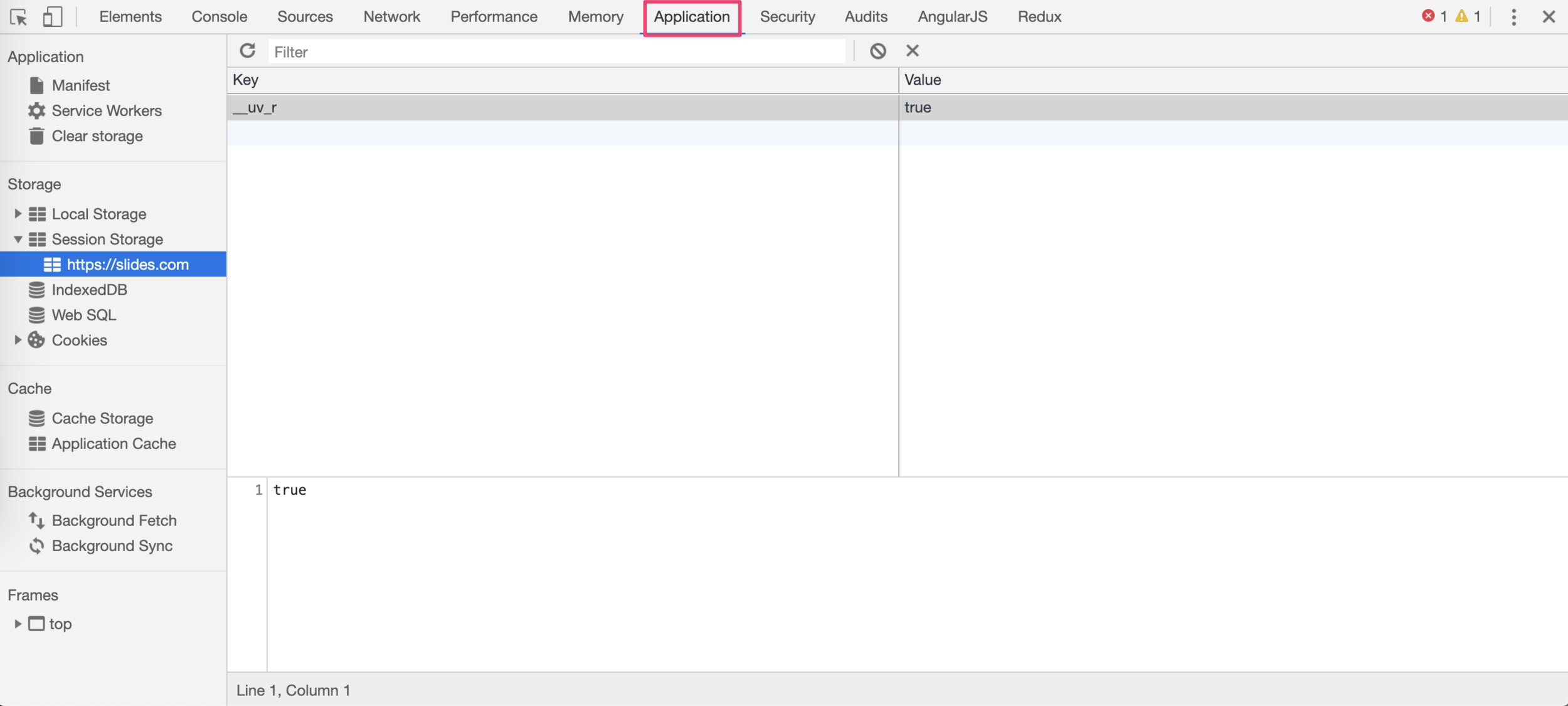Toggle the device toolbar icon
This screenshot has height=706, width=1568.
pos(52,17)
